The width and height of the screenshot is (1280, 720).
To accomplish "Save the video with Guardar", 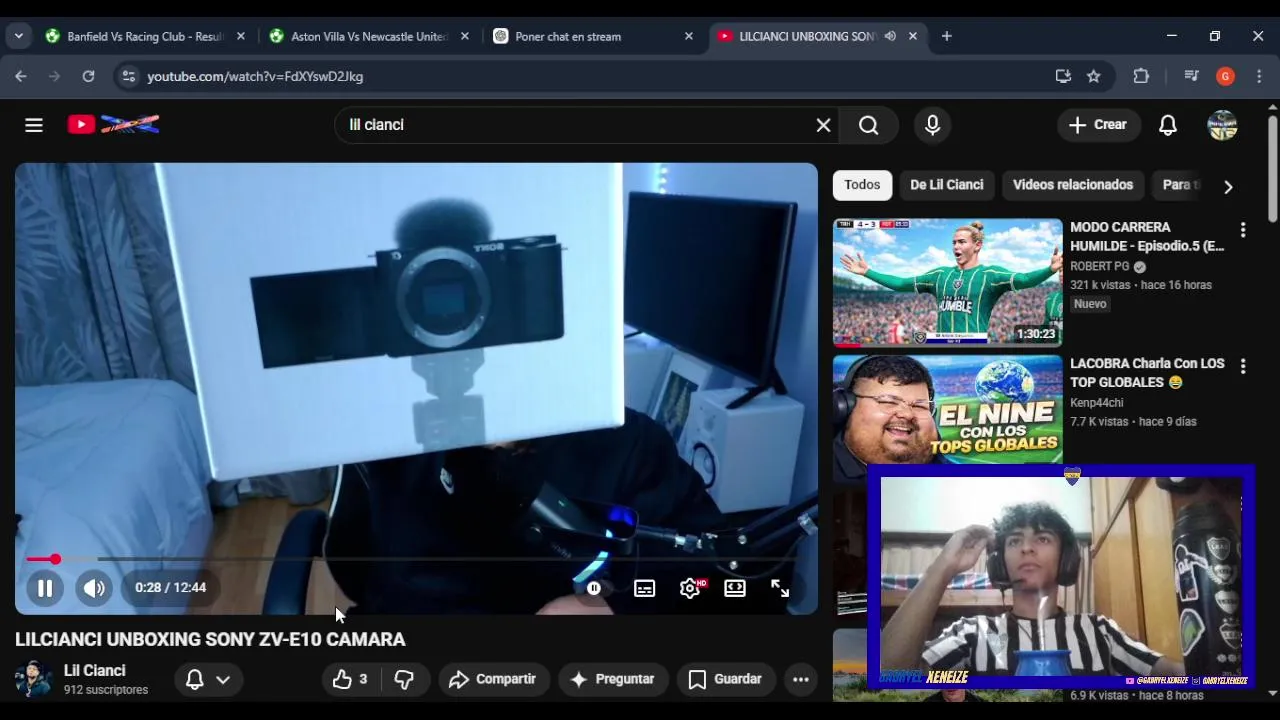I will click(726, 679).
